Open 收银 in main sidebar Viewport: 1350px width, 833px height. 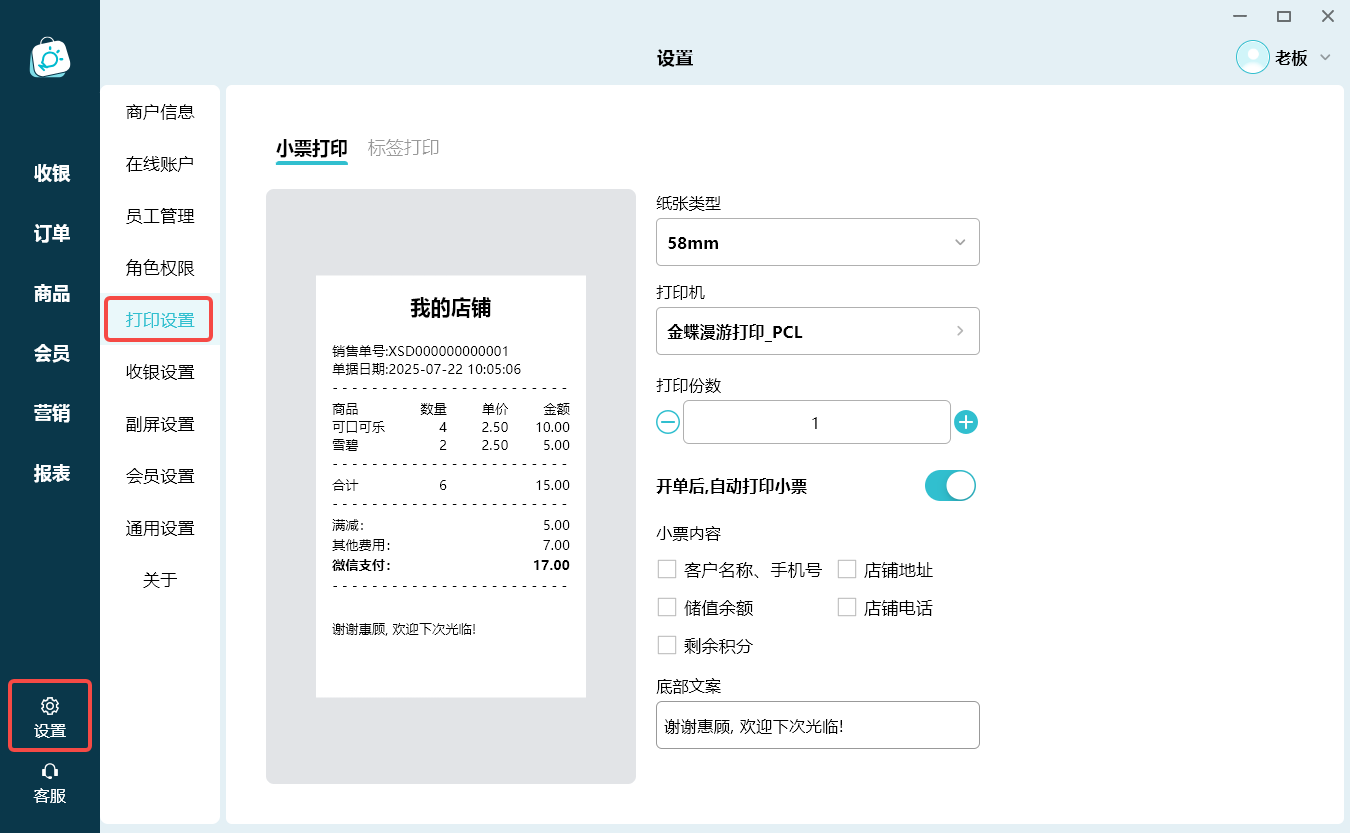[52, 173]
